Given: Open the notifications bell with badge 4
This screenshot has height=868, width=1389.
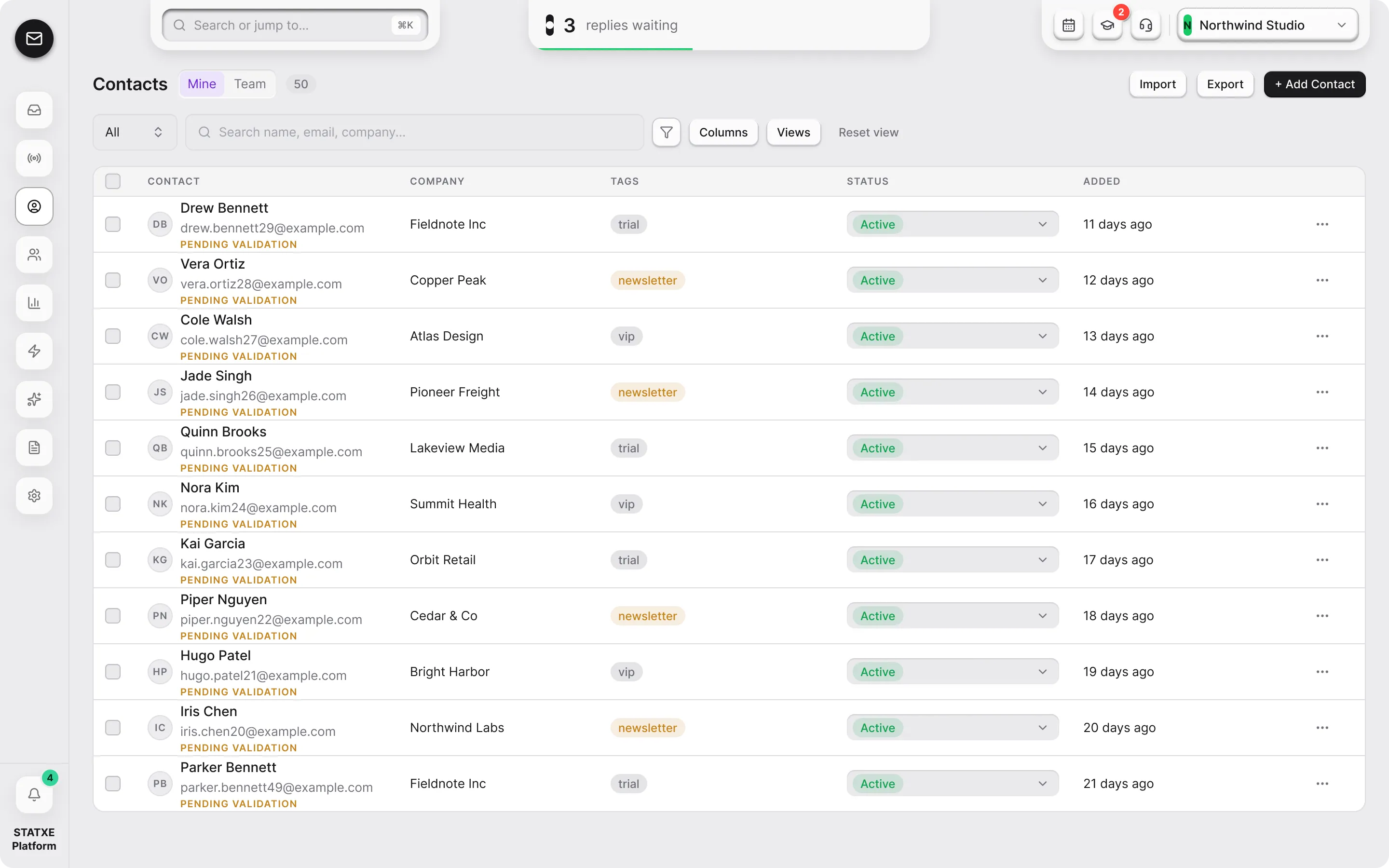Looking at the screenshot, I should point(34,795).
